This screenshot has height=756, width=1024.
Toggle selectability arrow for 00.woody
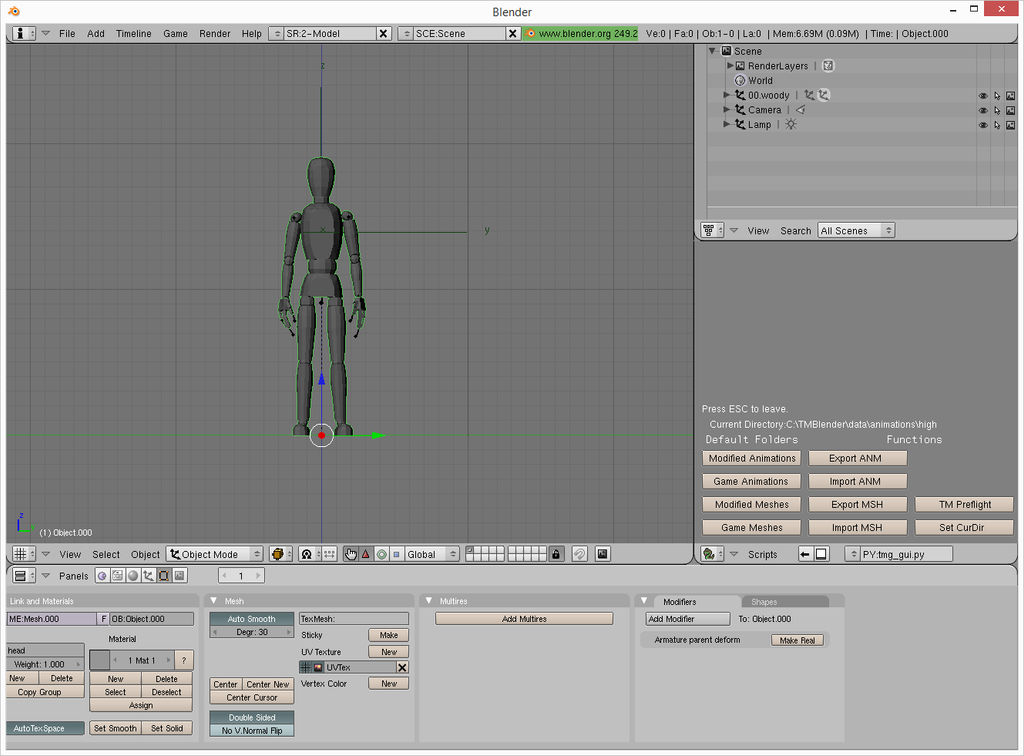tap(997, 95)
